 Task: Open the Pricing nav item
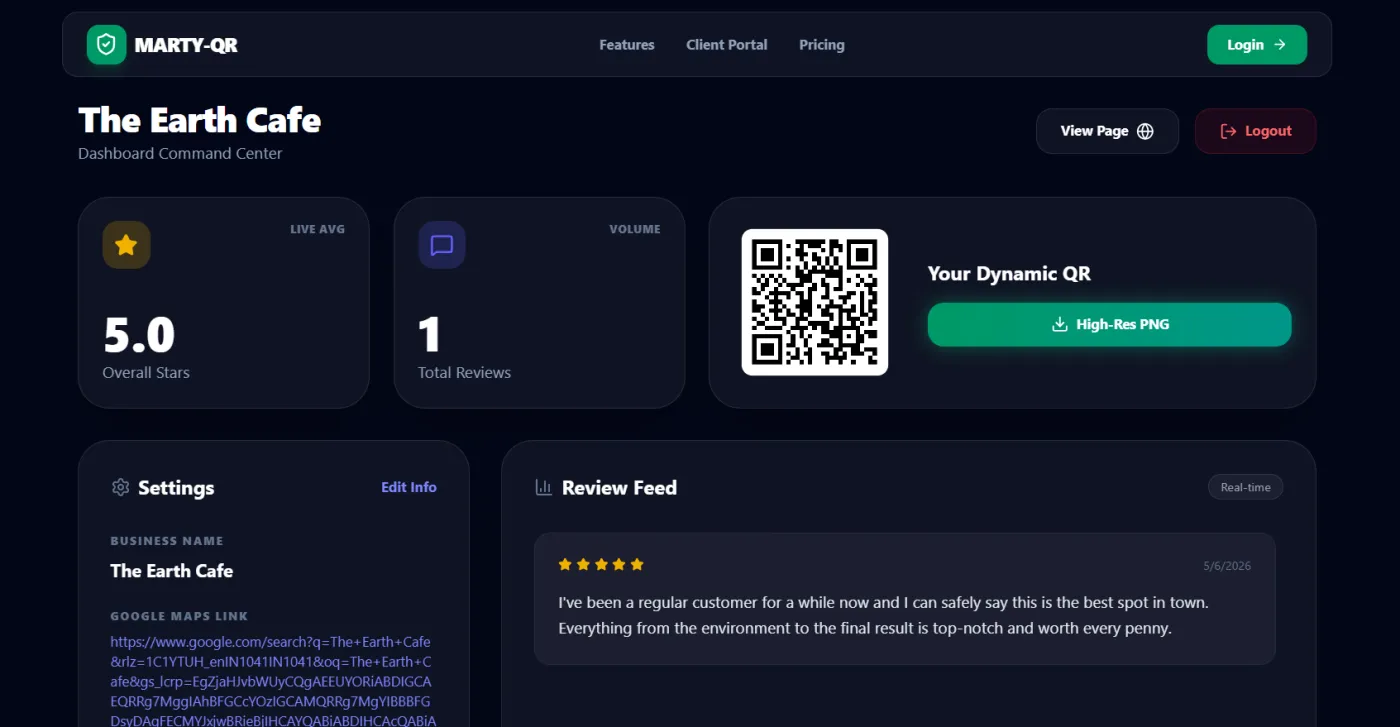click(822, 45)
